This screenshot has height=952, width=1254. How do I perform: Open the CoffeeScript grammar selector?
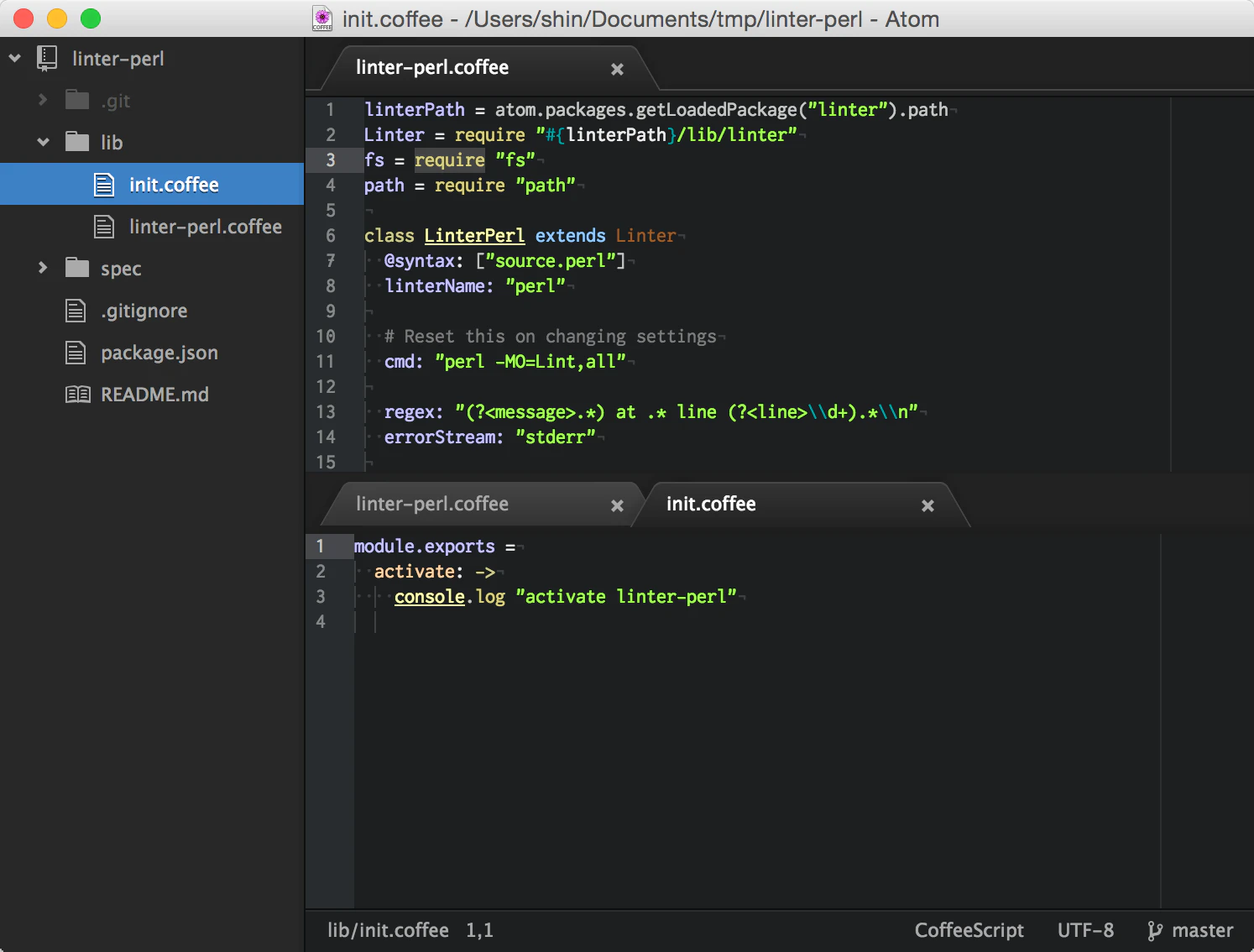pyautogui.click(x=969, y=930)
